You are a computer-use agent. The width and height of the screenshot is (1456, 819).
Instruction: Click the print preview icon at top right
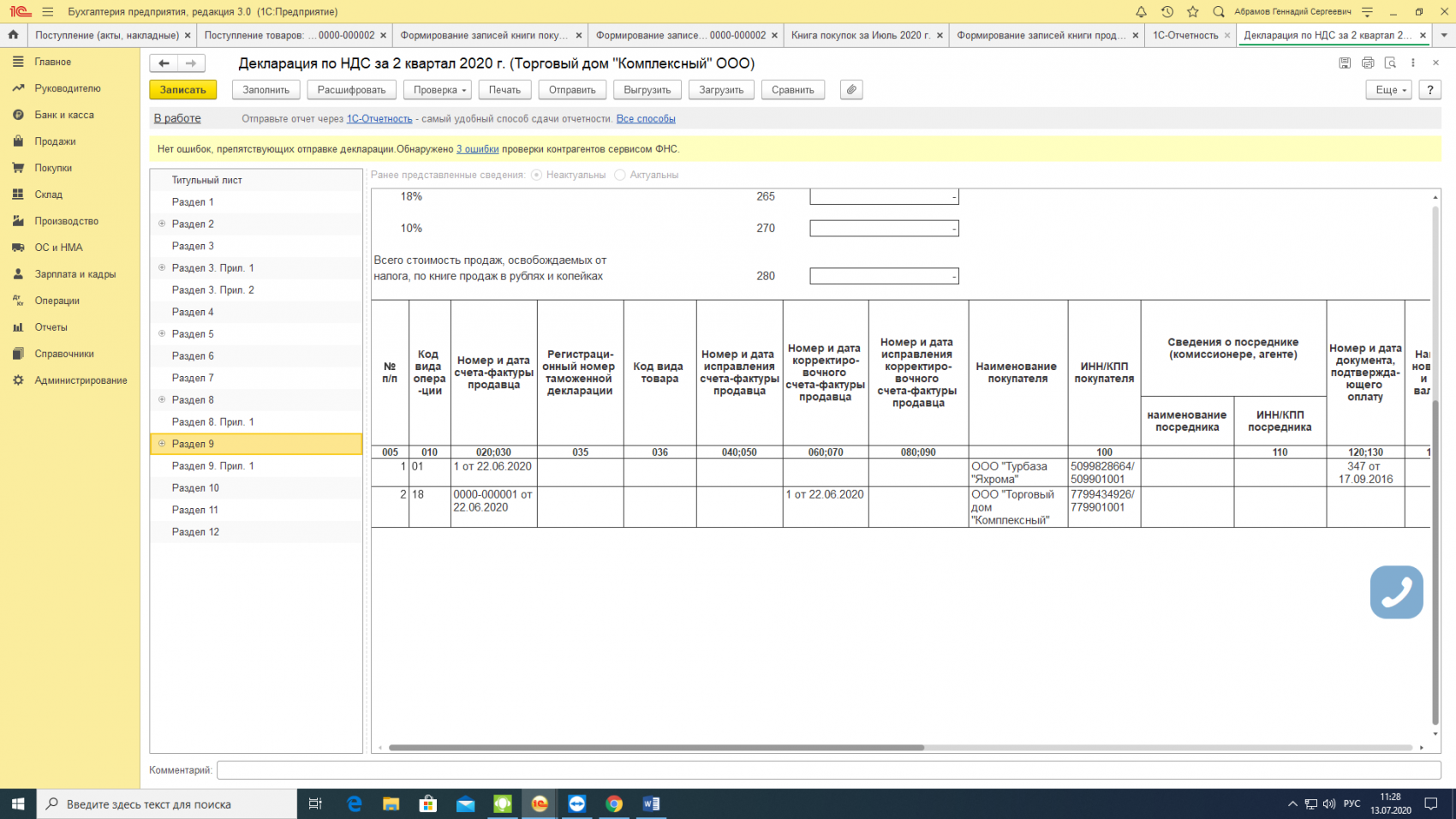tap(1390, 63)
